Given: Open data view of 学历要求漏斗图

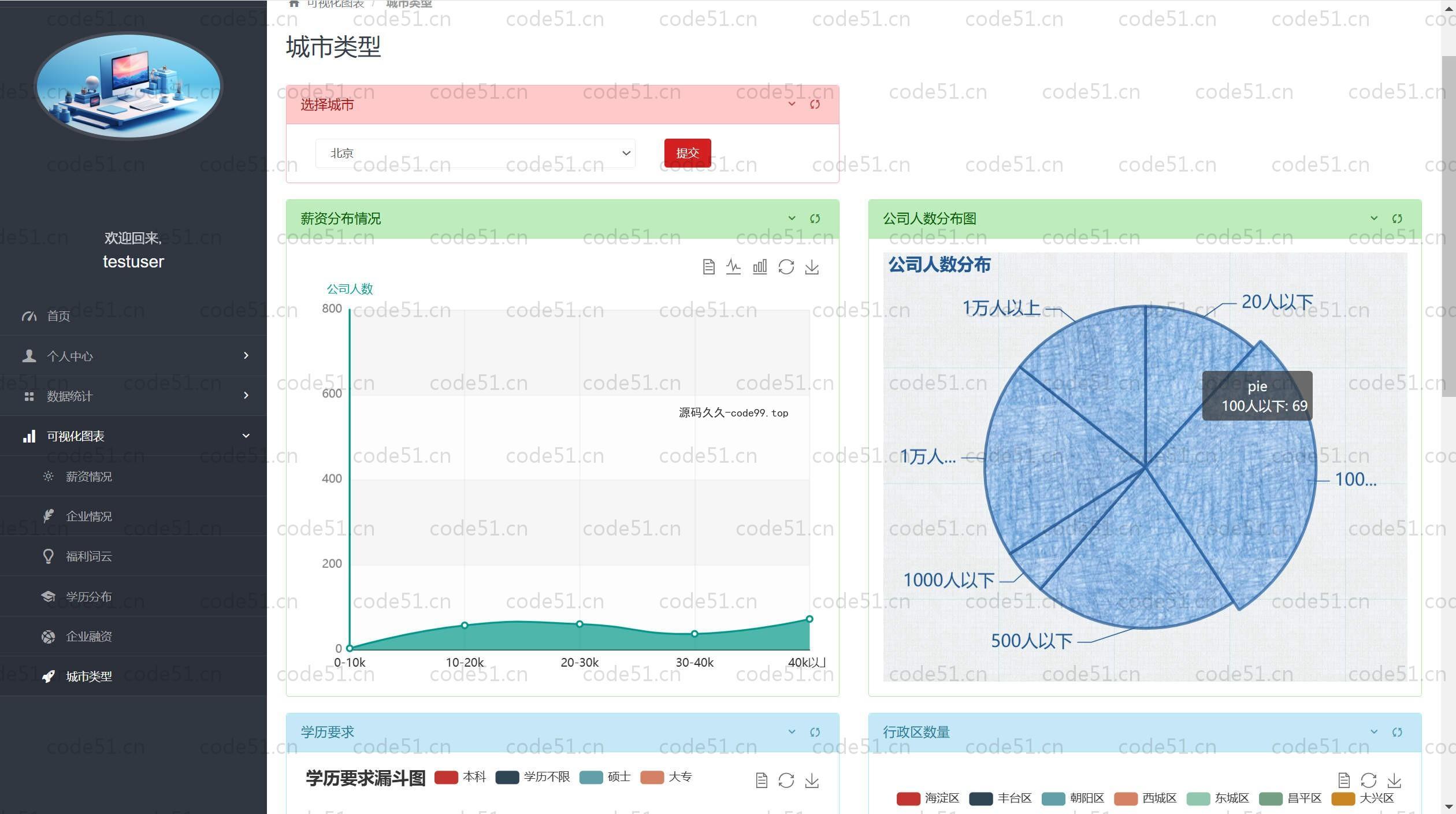Looking at the screenshot, I should click(x=762, y=780).
